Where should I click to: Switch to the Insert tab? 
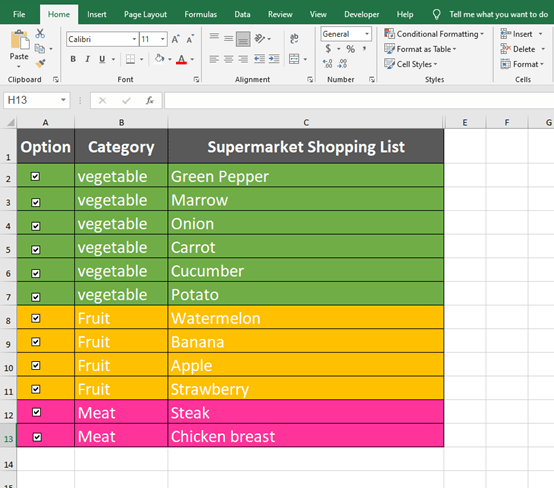click(x=97, y=14)
